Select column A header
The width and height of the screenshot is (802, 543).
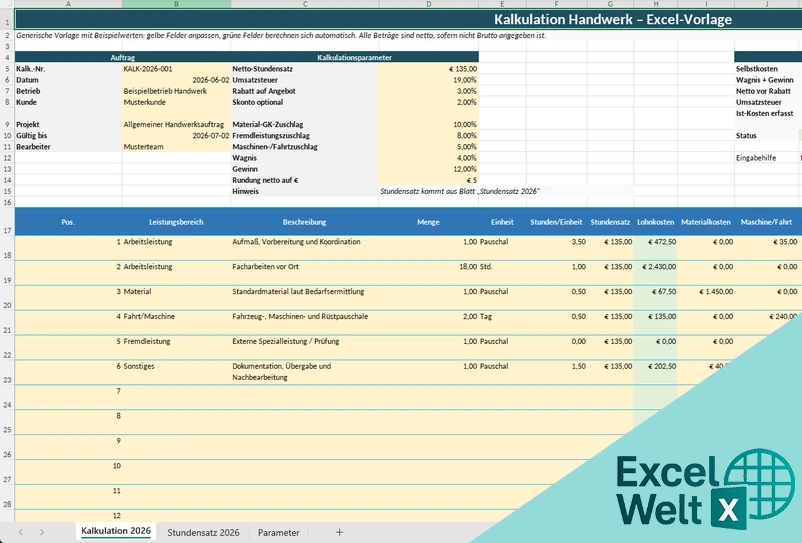click(x=69, y=4)
